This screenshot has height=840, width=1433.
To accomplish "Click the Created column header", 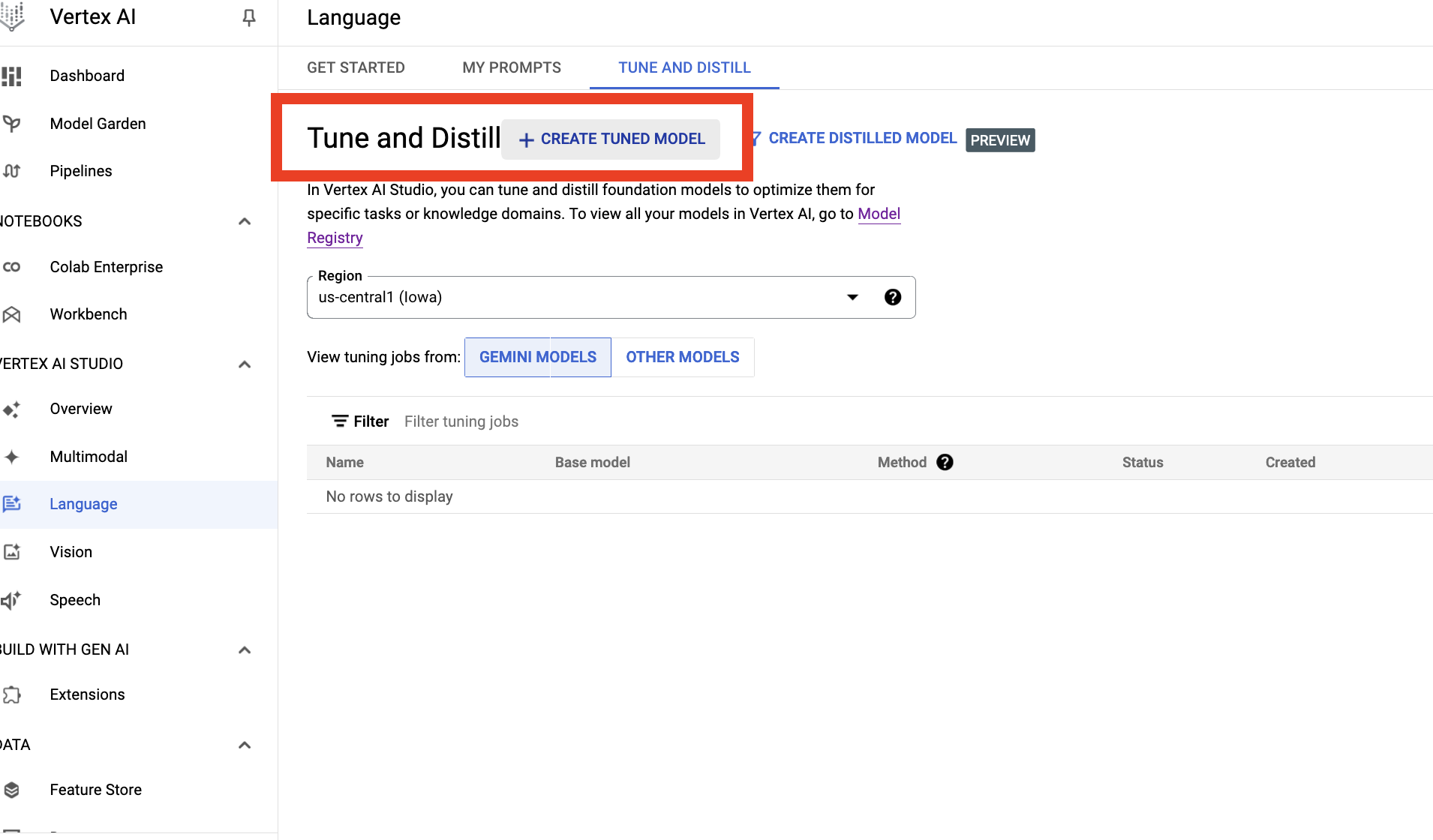I will pyautogui.click(x=1290, y=463).
